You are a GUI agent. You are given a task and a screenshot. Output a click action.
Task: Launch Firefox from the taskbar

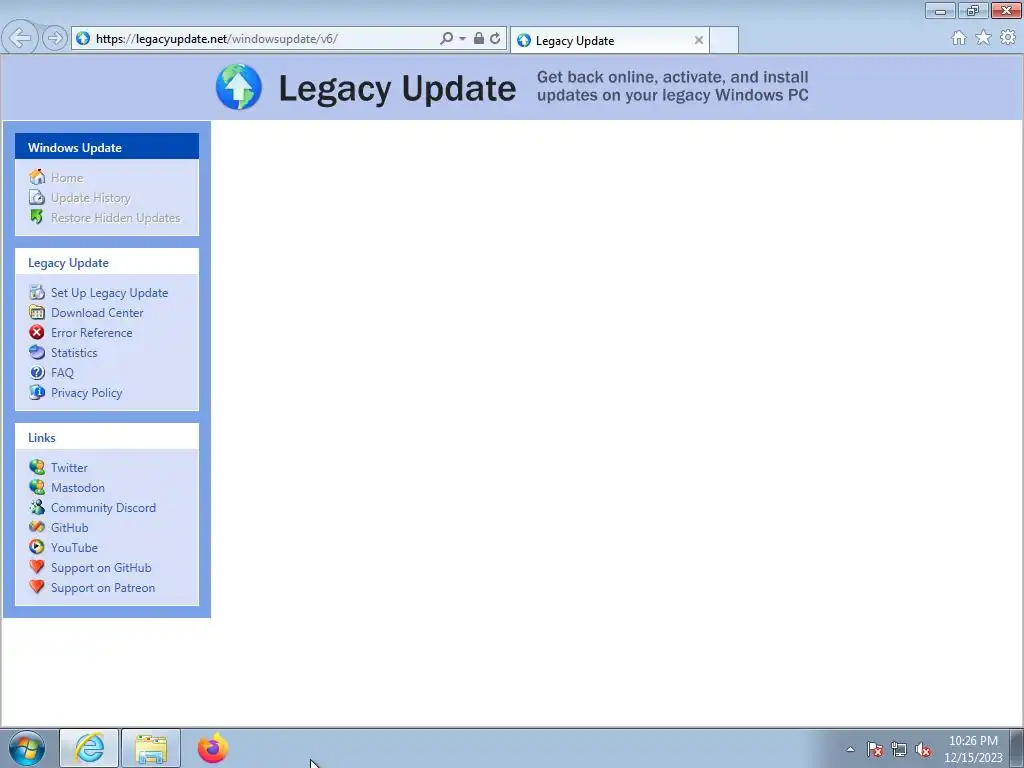(x=213, y=748)
